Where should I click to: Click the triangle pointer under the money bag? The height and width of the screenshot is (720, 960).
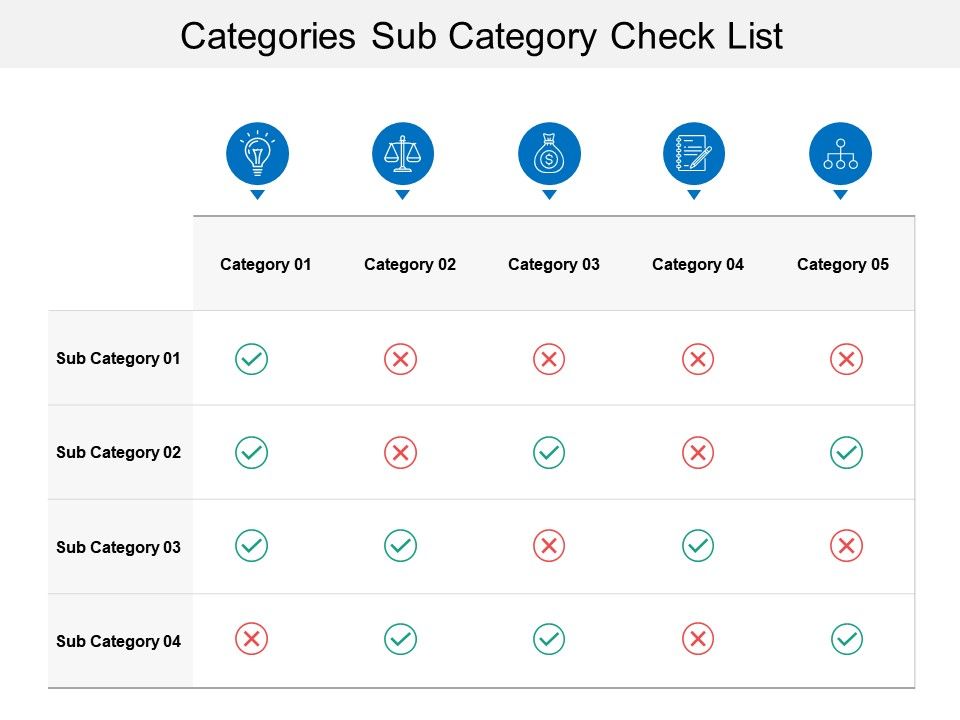pyautogui.click(x=549, y=195)
